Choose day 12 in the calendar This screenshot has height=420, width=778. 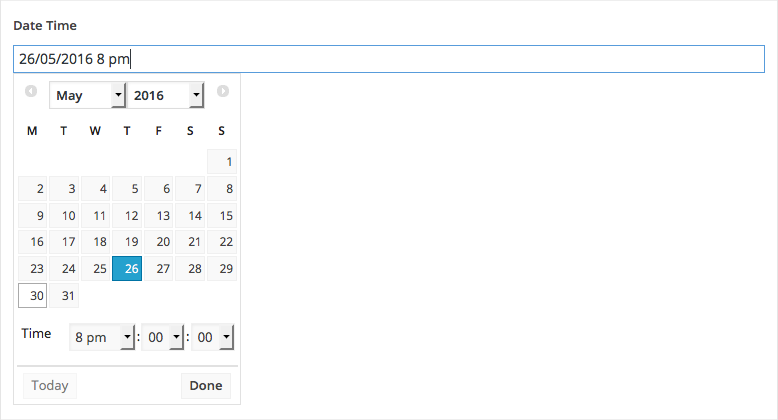pos(128,215)
